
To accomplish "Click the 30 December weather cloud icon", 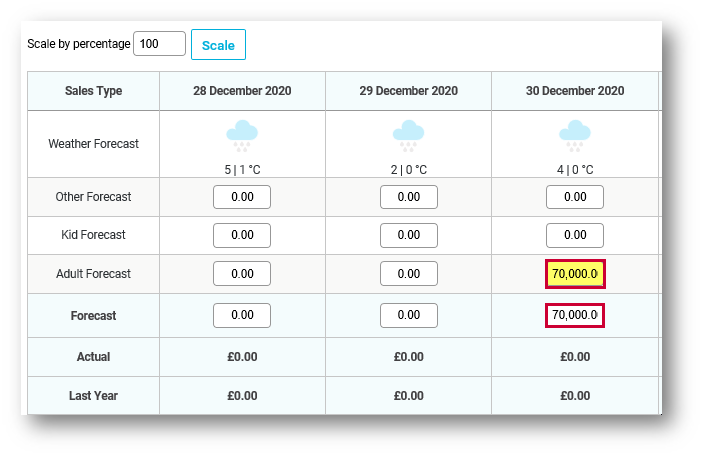I will (x=575, y=136).
